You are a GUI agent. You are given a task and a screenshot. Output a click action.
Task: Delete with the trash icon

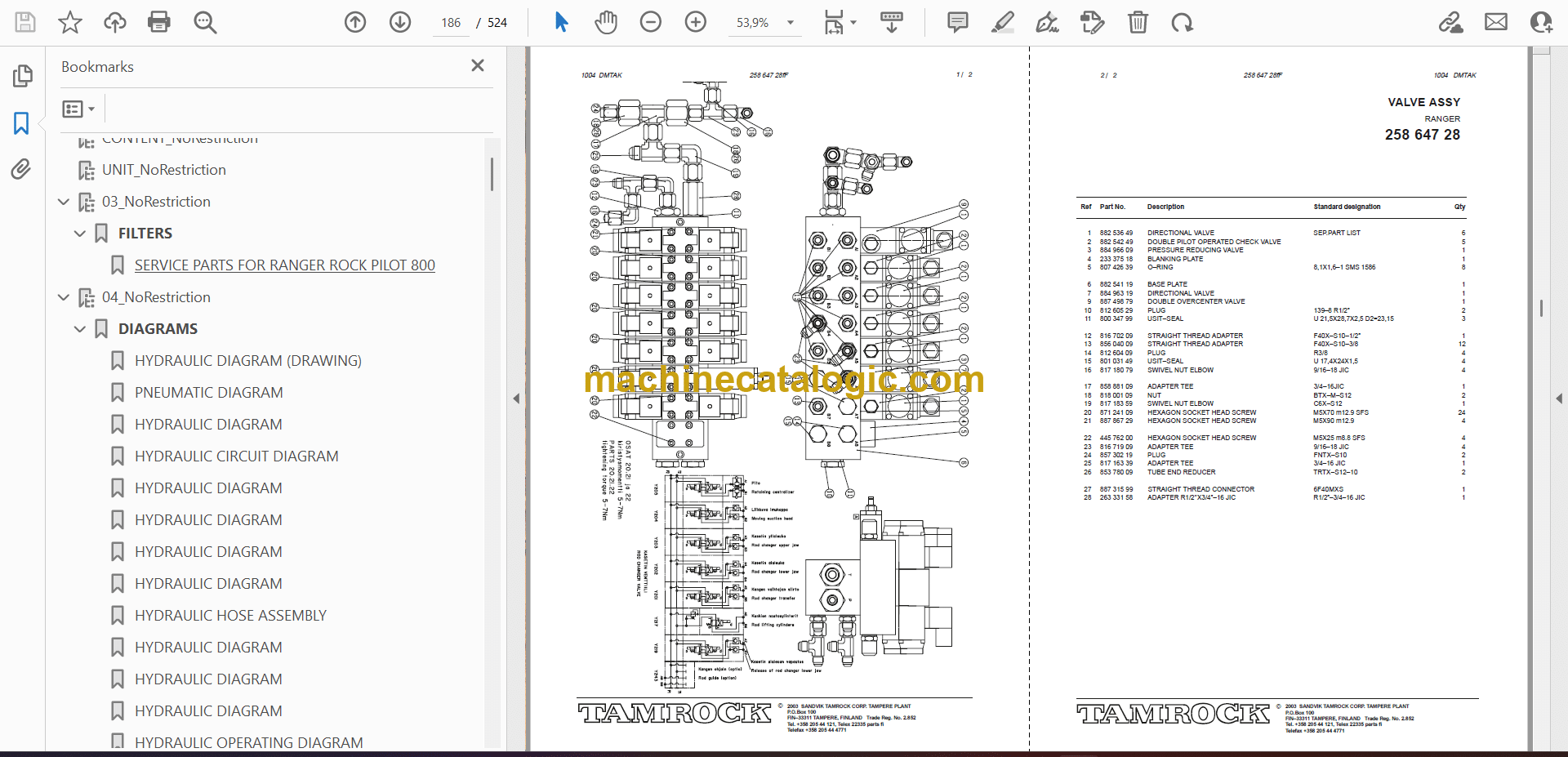point(1138,22)
